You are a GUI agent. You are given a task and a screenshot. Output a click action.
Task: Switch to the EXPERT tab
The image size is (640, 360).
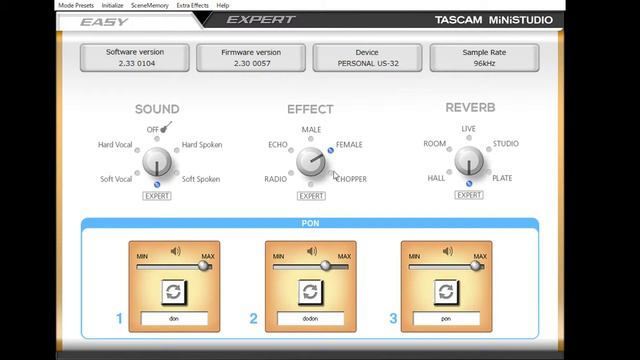pyautogui.click(x=261, y=20)
